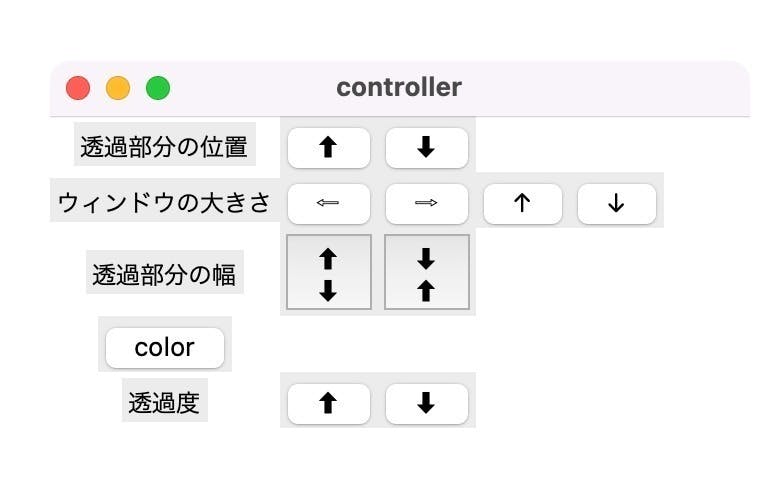Click the 透過部分の幅 label
Screen dimensions: 776x486
point(164,272)
